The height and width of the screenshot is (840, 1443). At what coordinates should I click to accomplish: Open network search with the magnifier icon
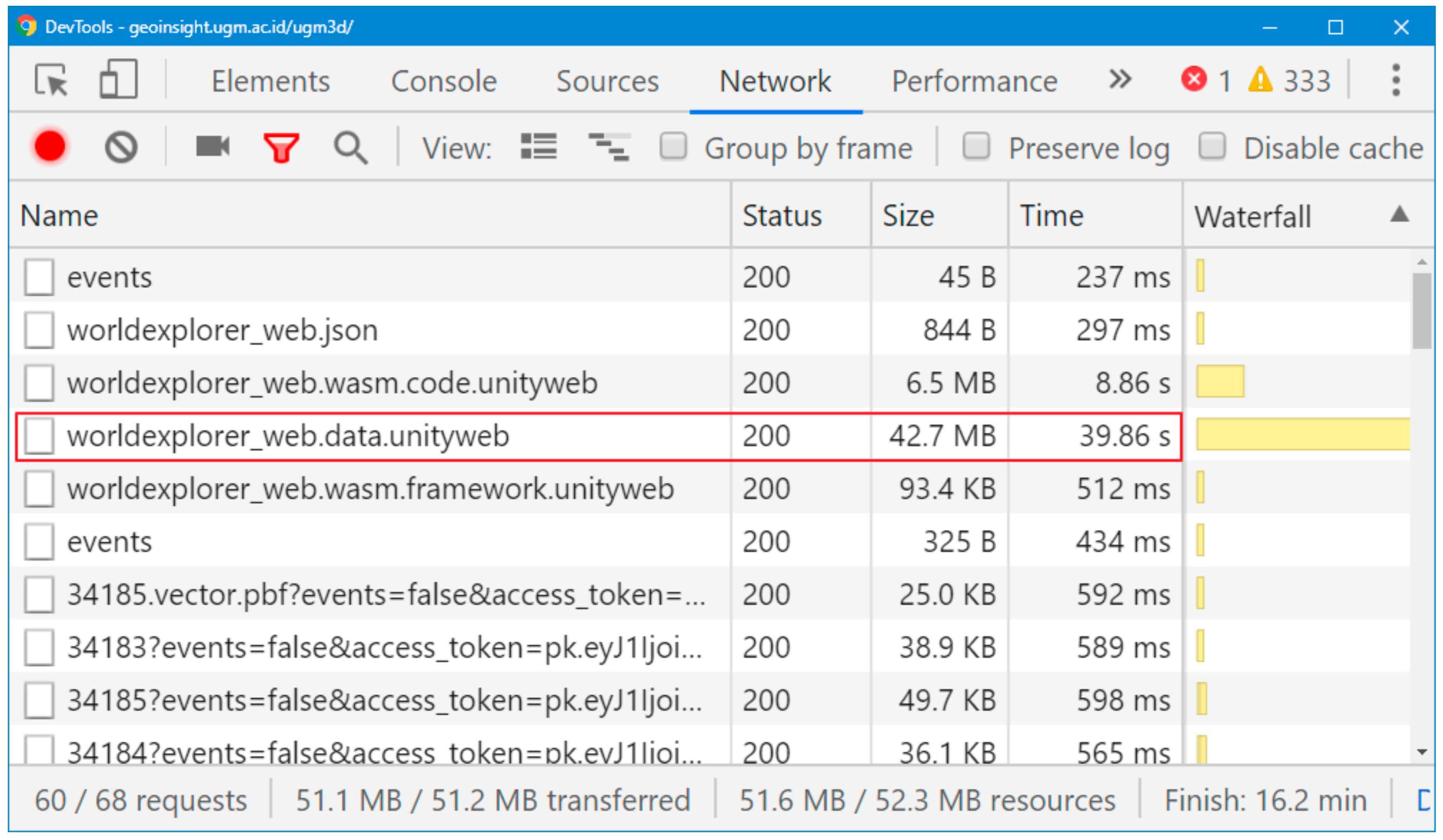click(x=351, y=148)
